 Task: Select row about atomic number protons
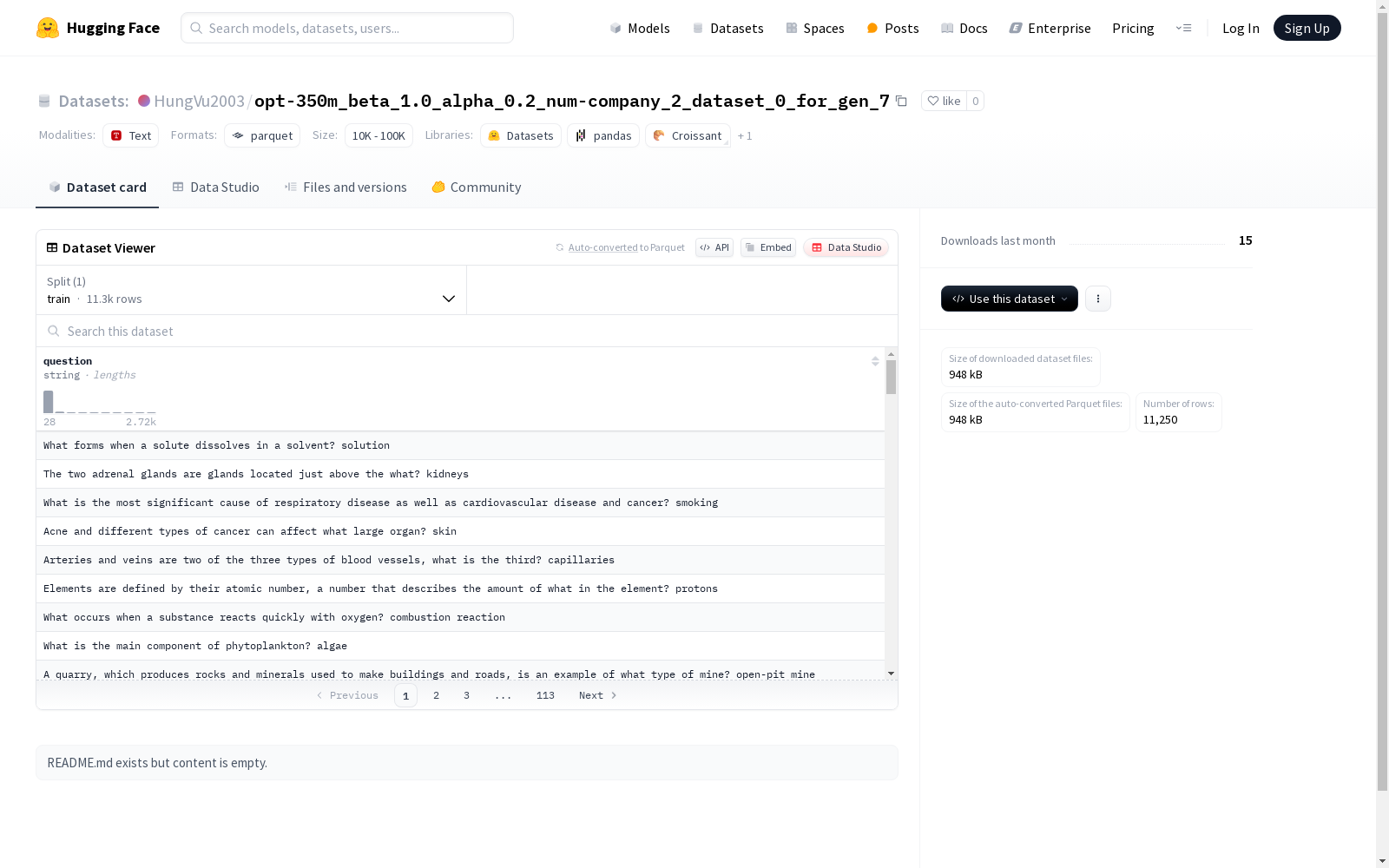coord(460,589)
